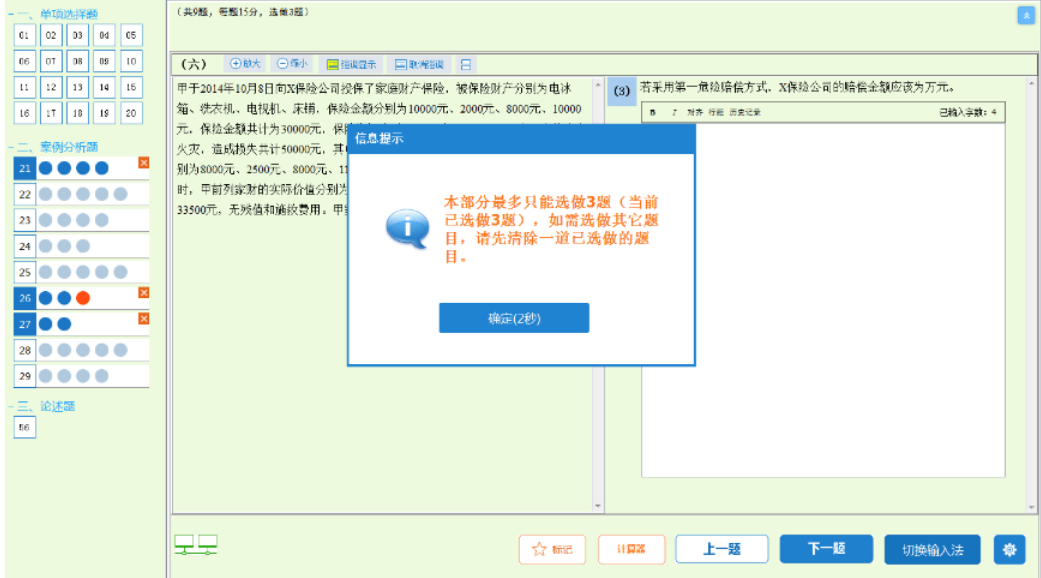The height and width of the screenshot is (578, 1041).
Task: Click the 放大 zoom-in toolbar button
Action: point(245,64)
